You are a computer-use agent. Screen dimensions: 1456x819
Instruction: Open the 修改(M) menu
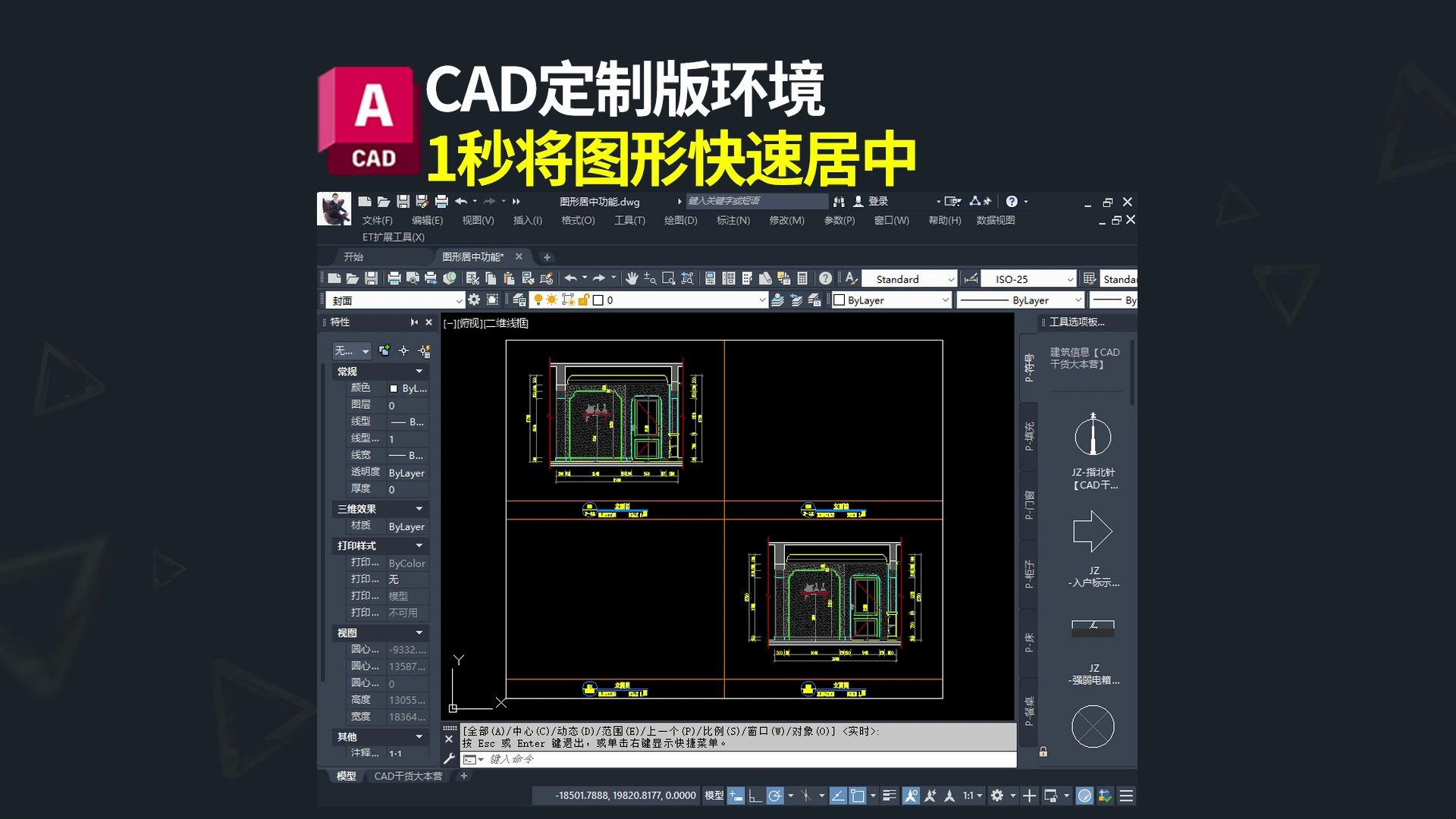[786, 220]
